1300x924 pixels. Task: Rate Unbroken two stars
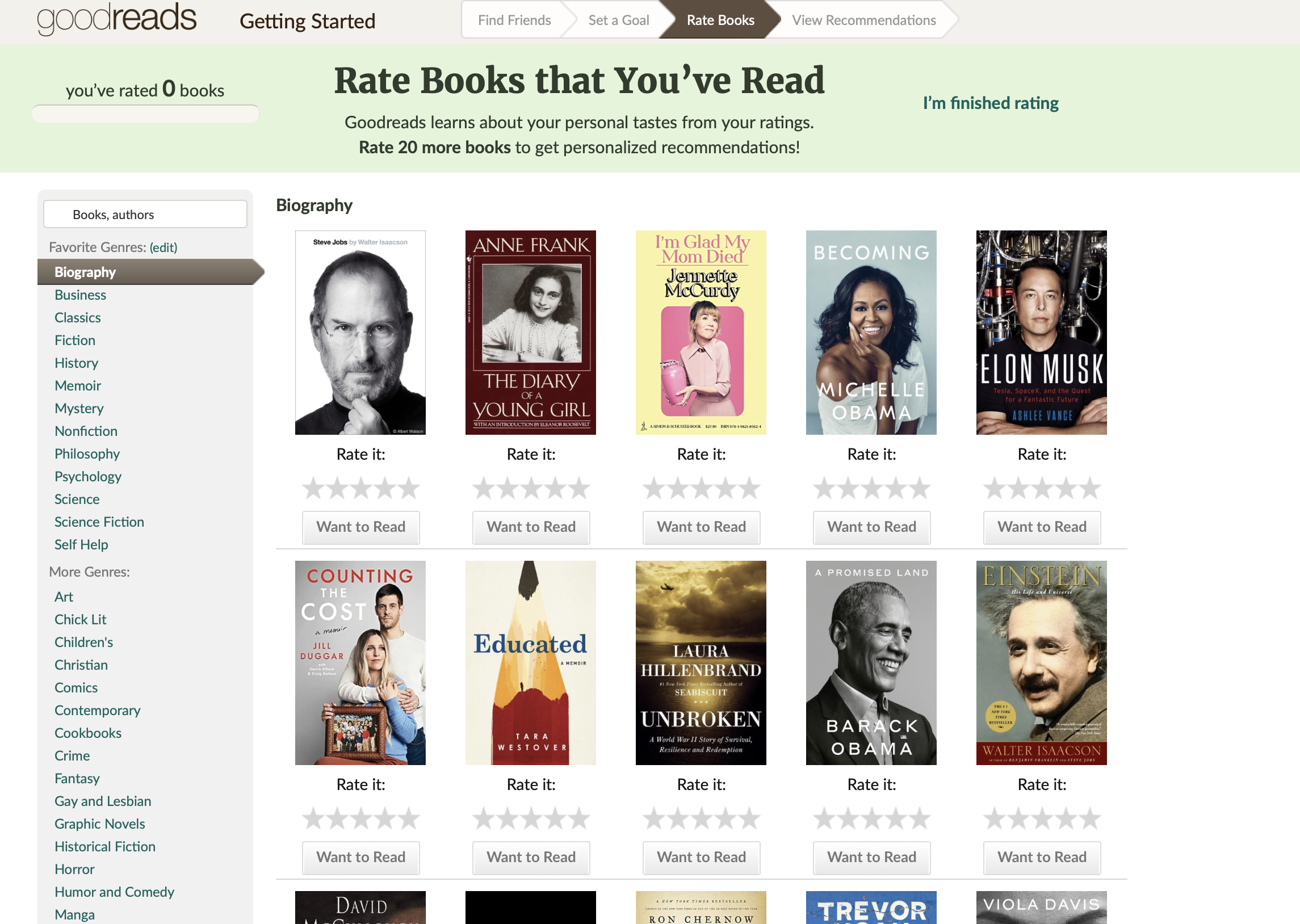(678, 819)
